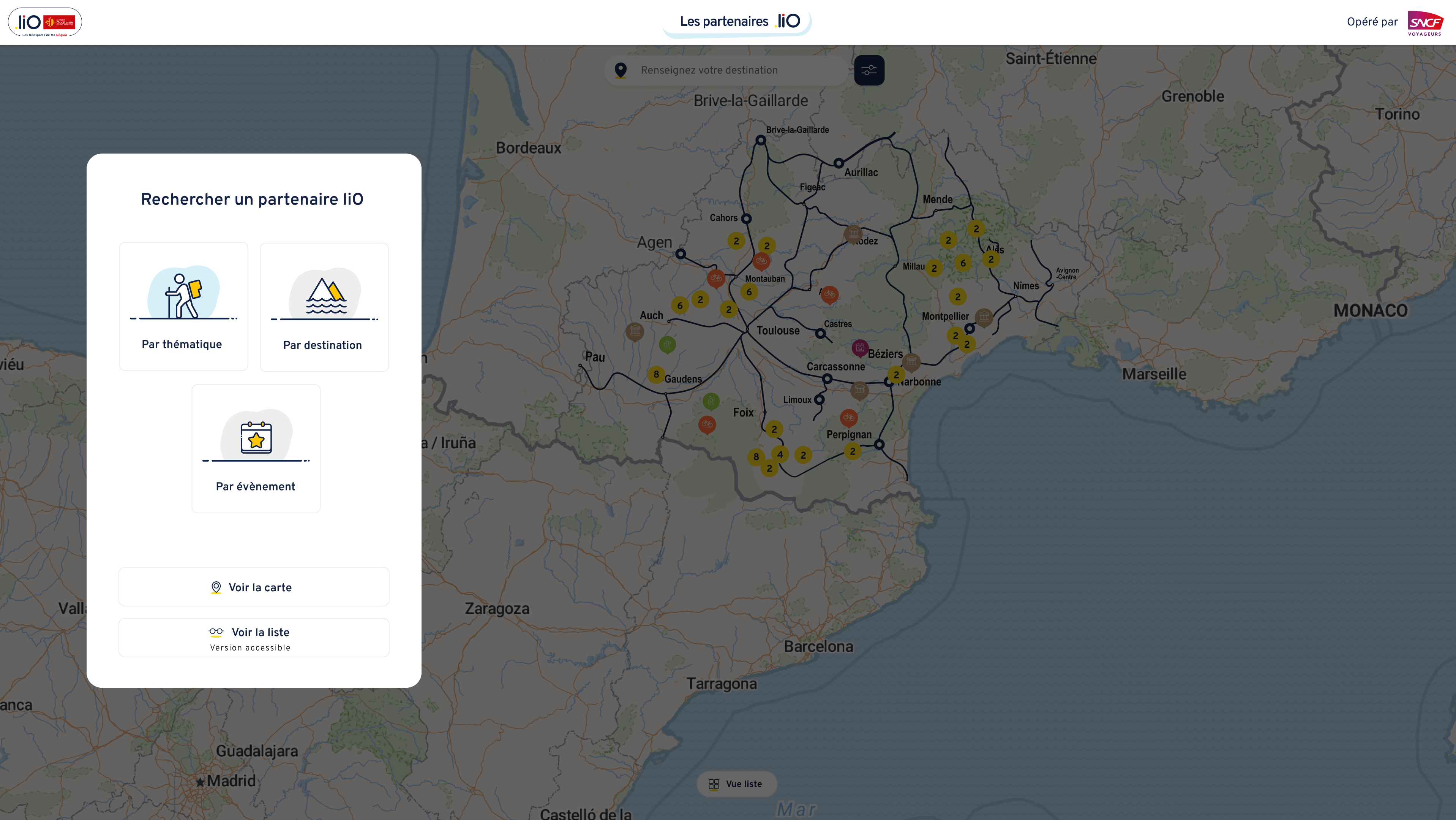Click the liO Occitanie logo

[x=45, y=23]
